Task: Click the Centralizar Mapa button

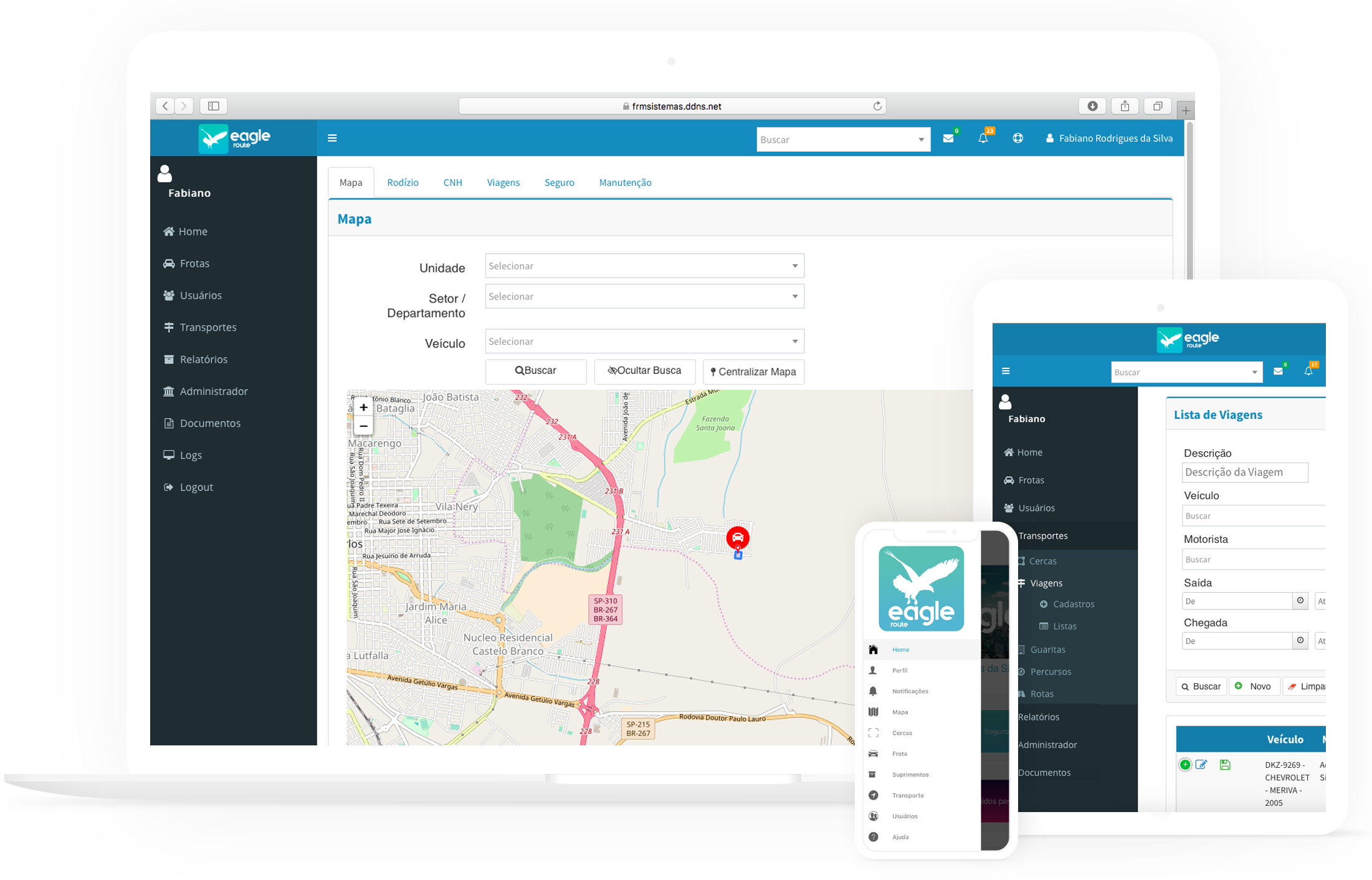Action: click(753, 371)
